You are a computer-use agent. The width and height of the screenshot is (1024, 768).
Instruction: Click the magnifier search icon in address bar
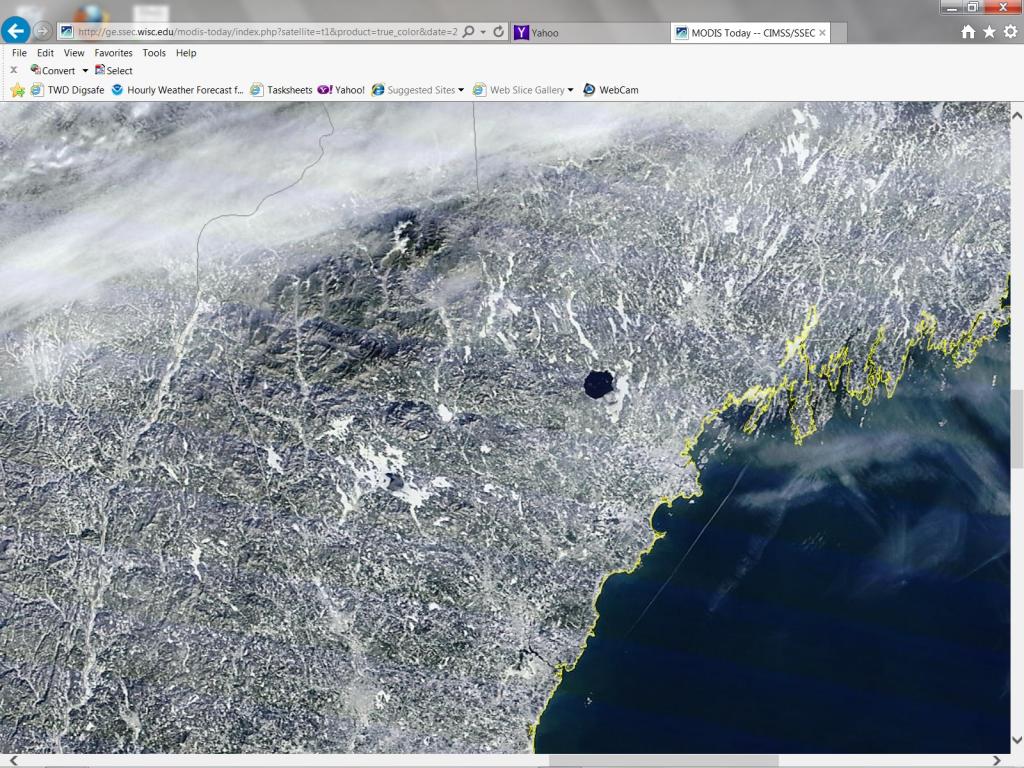(468, 32)
